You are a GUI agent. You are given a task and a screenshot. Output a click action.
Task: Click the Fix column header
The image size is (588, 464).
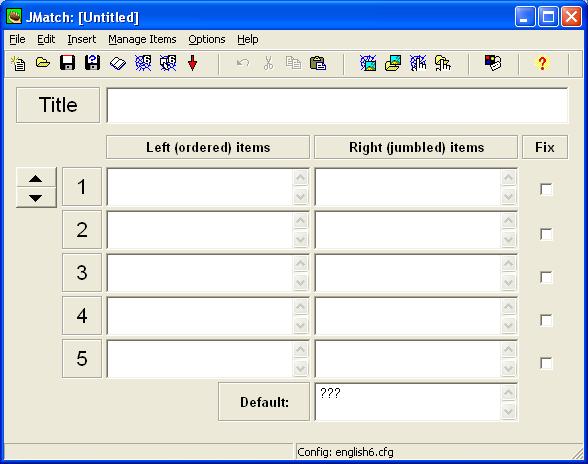545,147
